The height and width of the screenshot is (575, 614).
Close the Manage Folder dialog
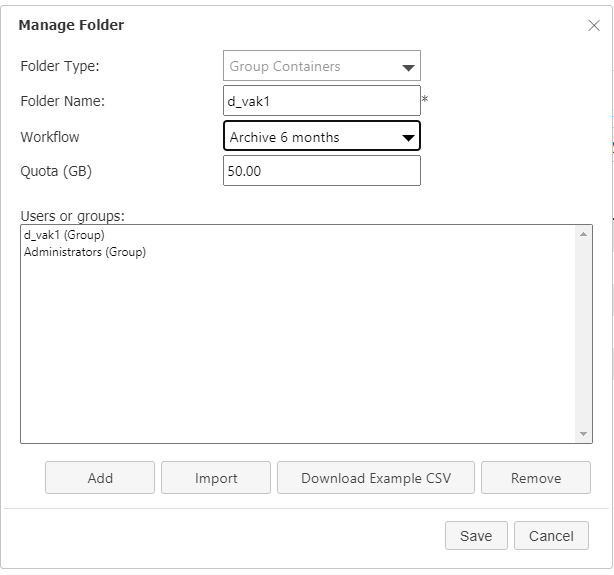click(x=594, y=25)
